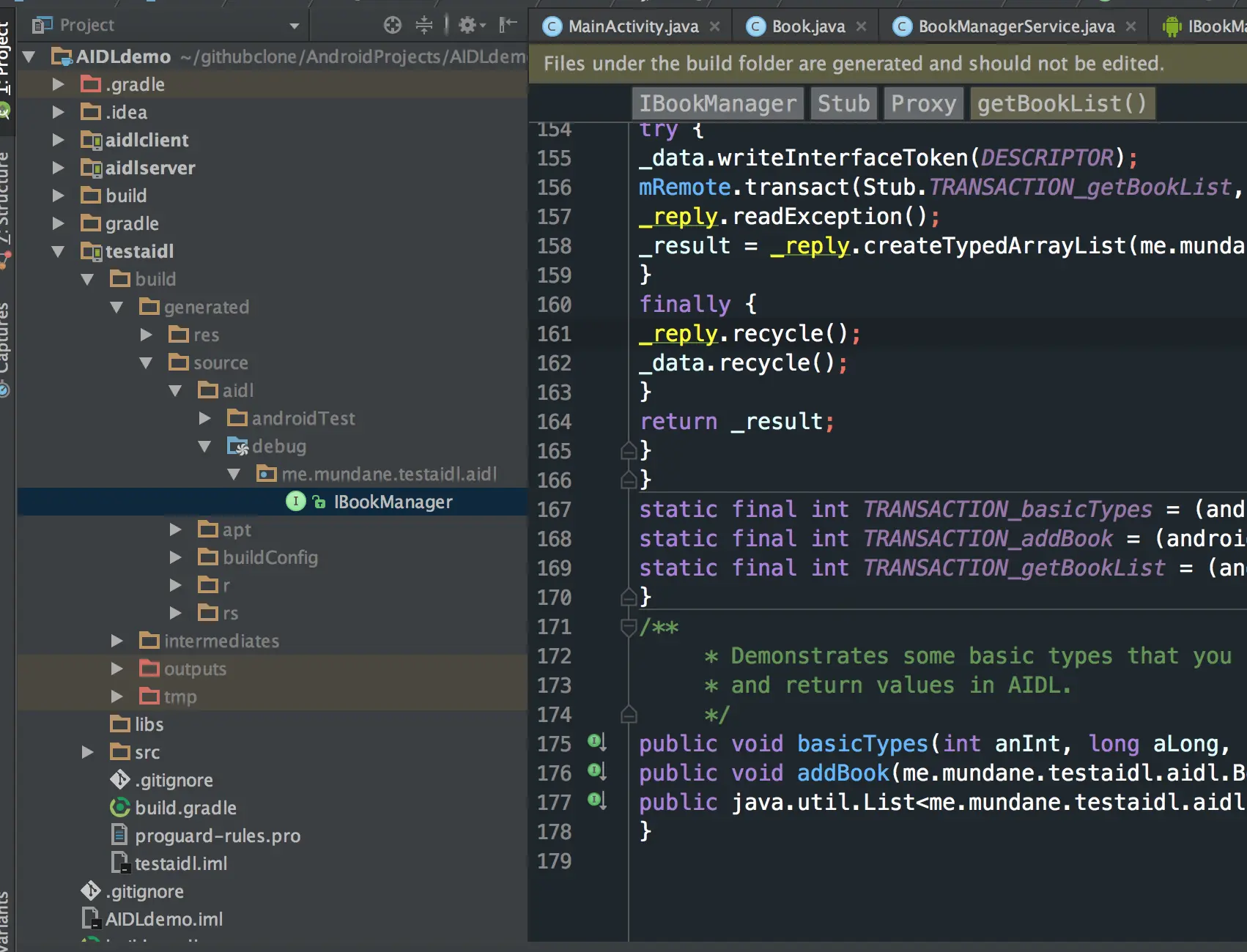This screenshot has height=952, width=1247.
Task: Toggle code fold marker at line 171
Action: click(628, 628)
